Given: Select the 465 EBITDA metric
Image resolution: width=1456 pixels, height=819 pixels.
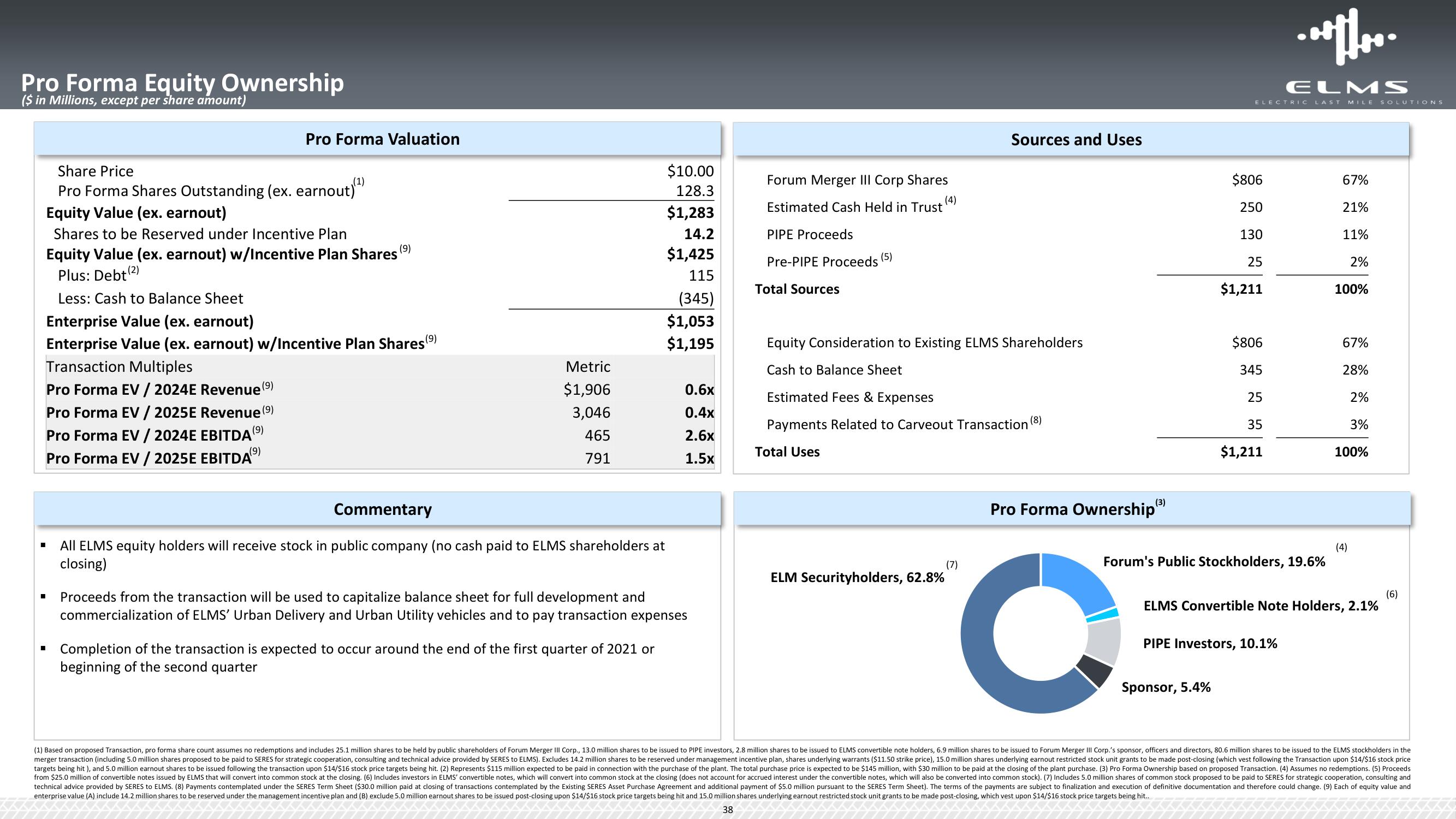Looking at the screenshot, I should pos(597,435).
